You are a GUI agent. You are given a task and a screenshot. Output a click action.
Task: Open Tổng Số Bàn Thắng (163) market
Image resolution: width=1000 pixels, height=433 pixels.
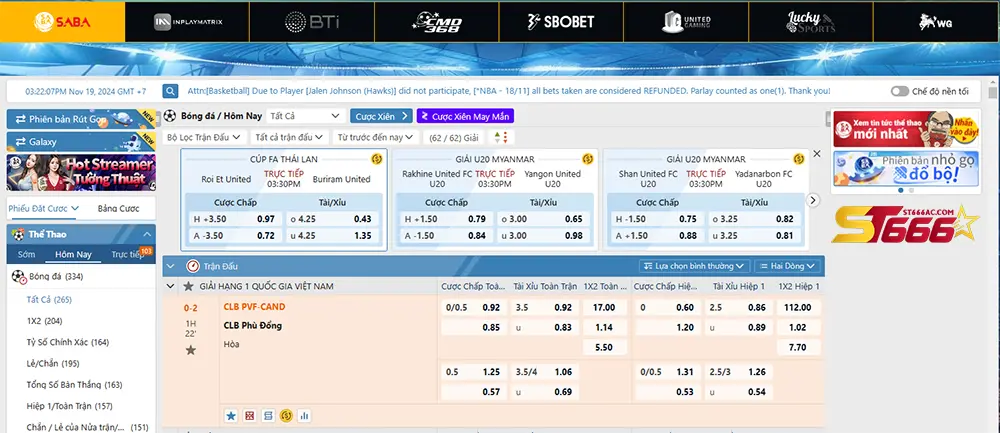[75, 385]
